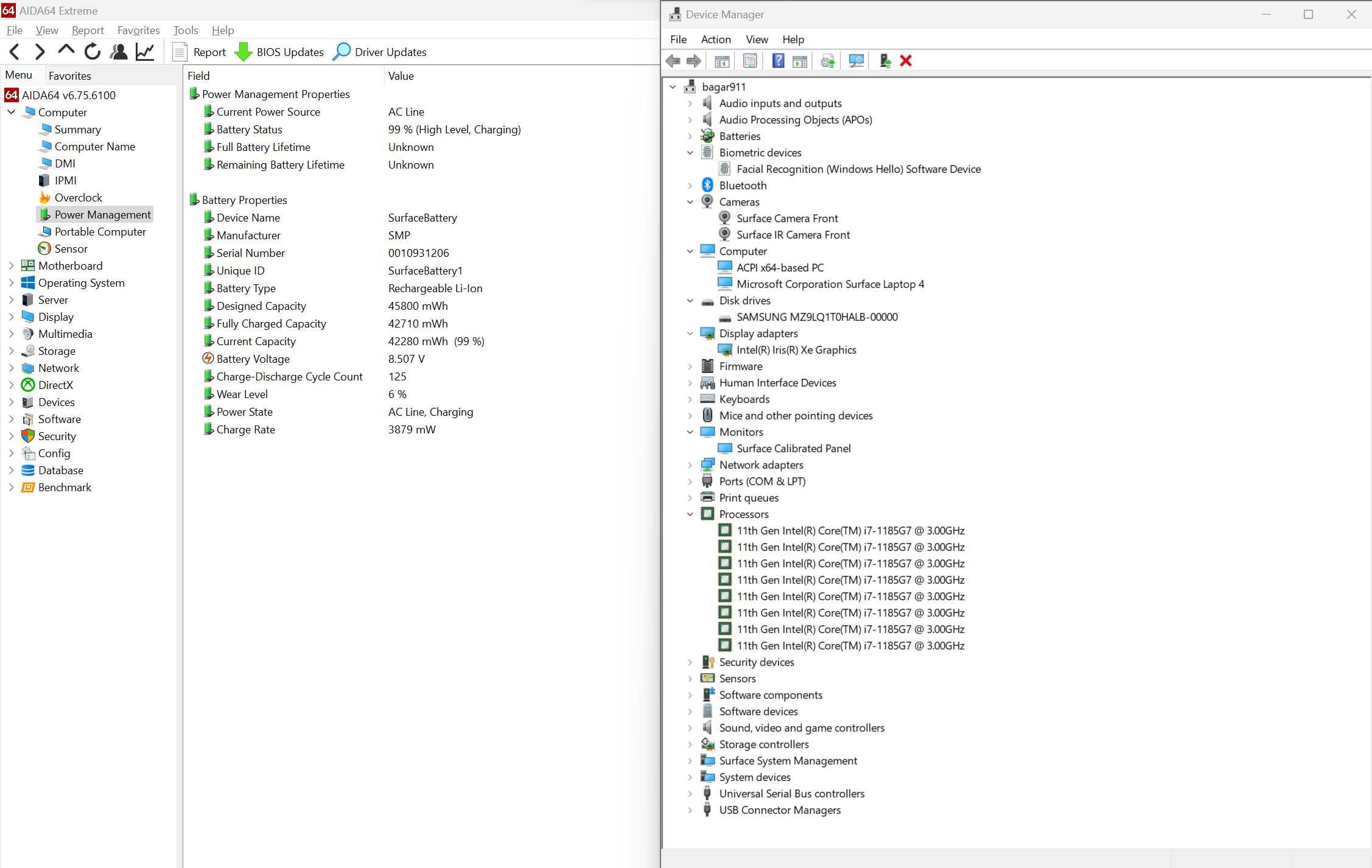Open AIDA64 Tools menu
Screen dimensions: 1372x868
click(x=186, y=30)
